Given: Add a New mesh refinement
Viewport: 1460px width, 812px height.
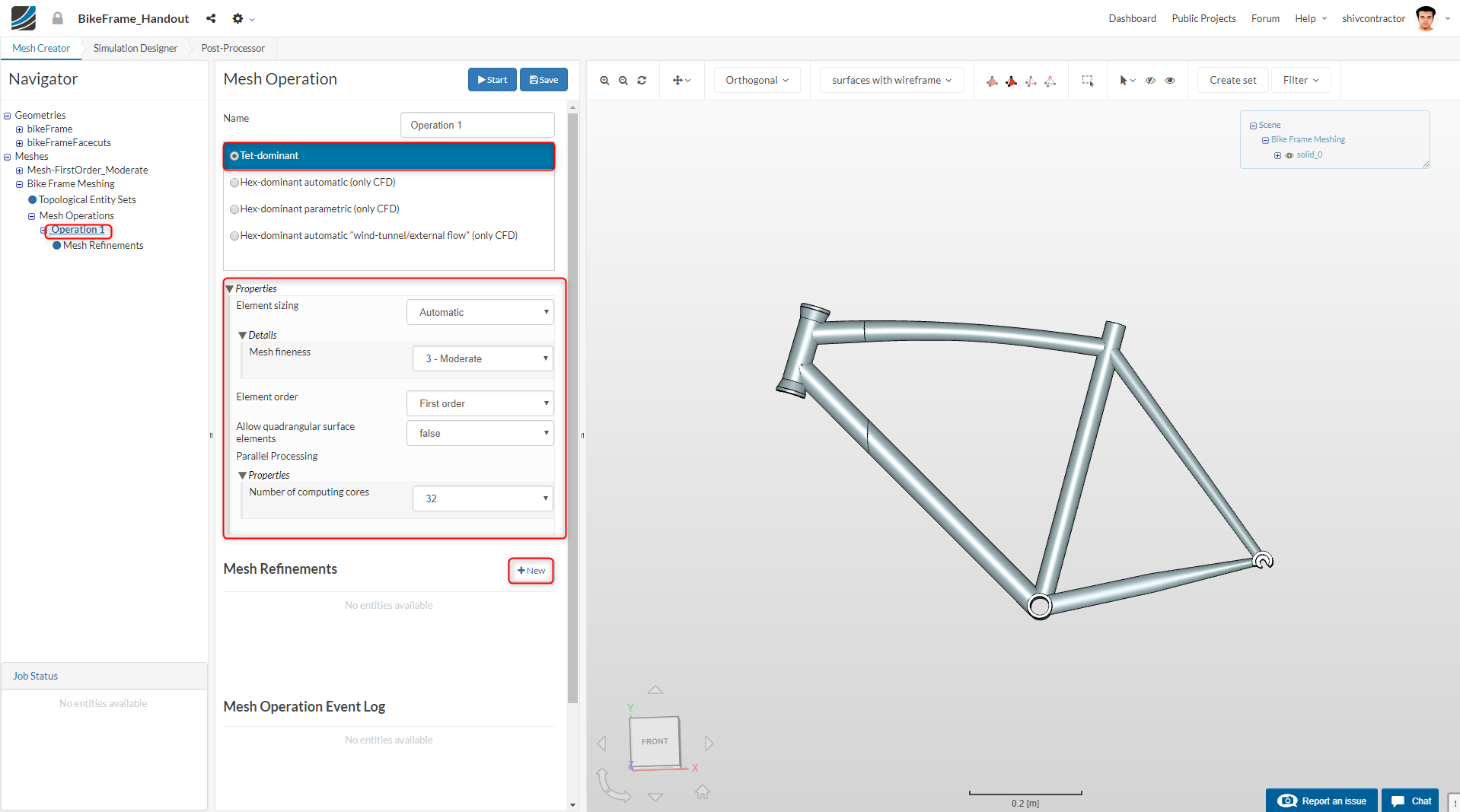Looking at the screenshot, I should 531,571.
